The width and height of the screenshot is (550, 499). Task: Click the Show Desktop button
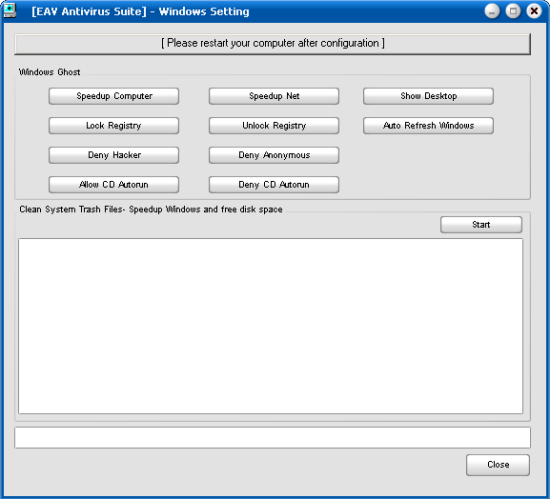pos(428,96)
